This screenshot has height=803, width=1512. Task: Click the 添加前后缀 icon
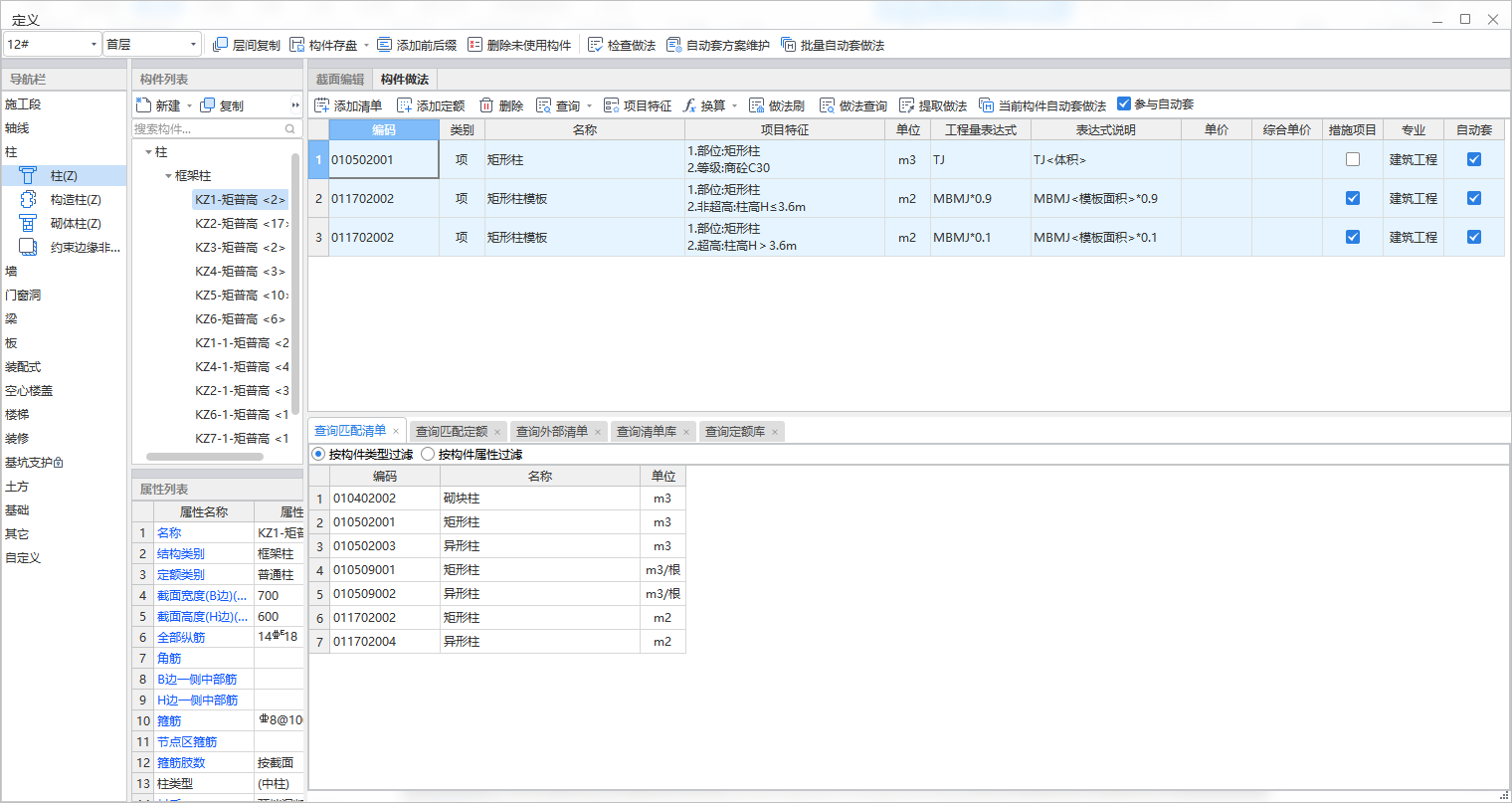click(385, 45)
